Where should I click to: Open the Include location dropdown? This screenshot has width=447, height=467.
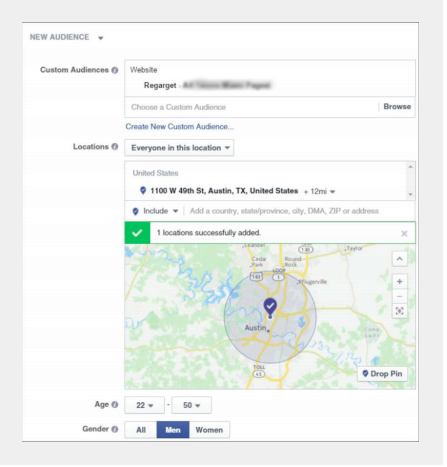coord(156,211)
